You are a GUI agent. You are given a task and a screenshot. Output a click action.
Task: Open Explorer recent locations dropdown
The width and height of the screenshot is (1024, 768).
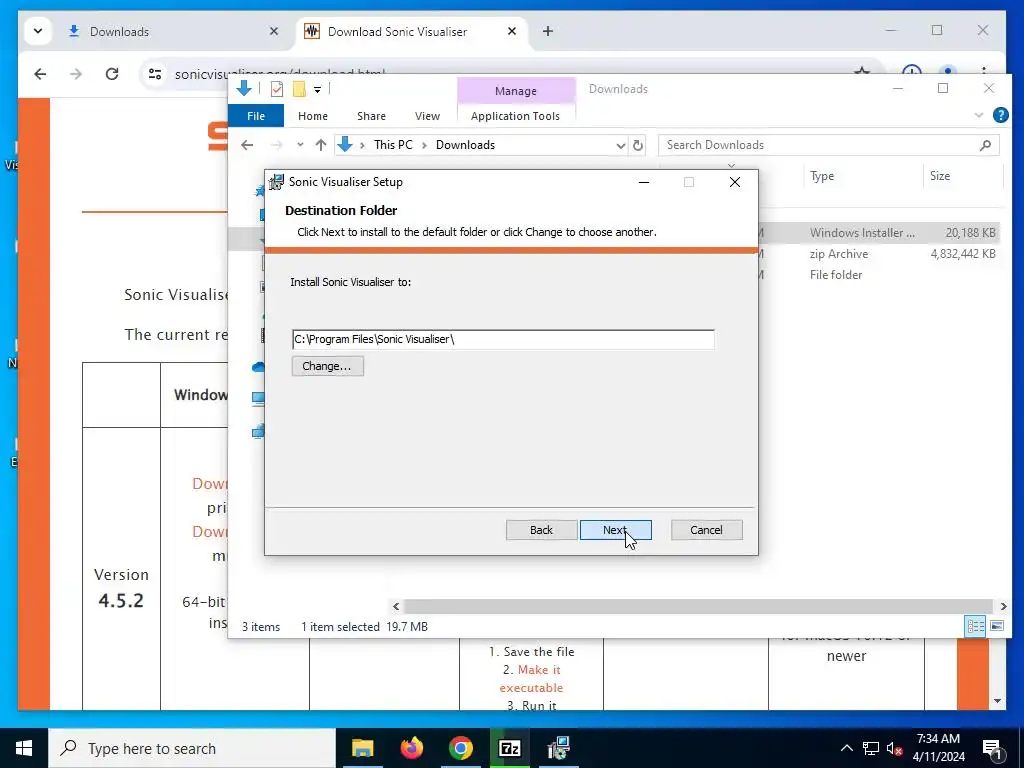click(300, 145)
